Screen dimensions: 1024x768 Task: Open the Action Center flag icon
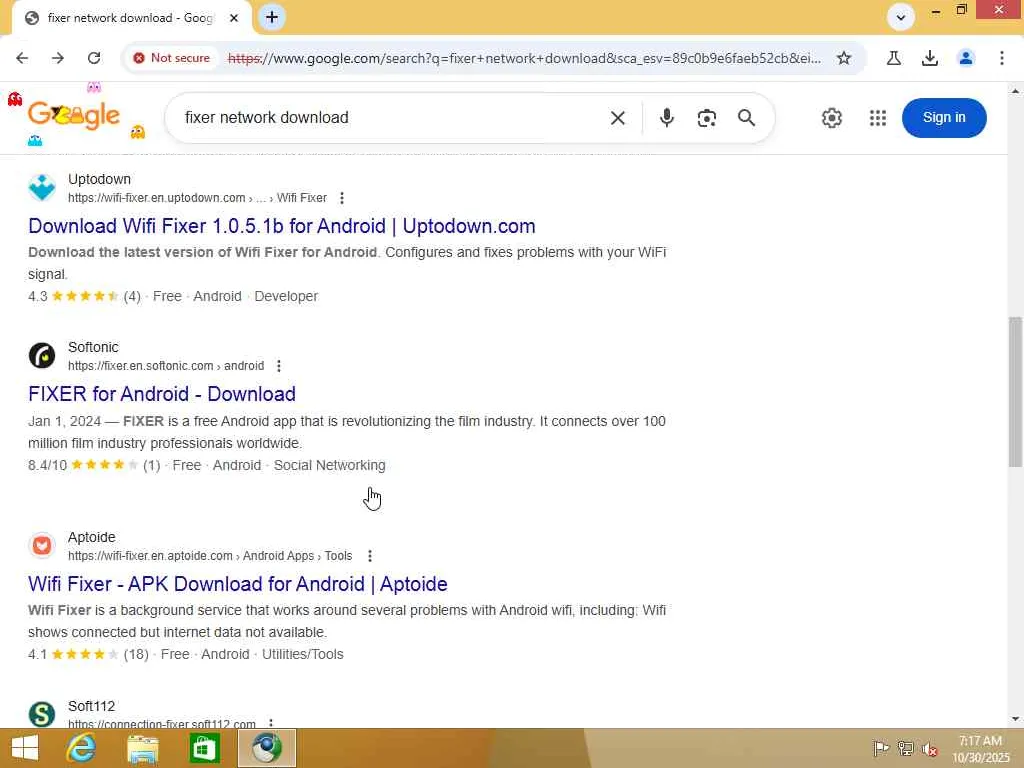(881, 749)
